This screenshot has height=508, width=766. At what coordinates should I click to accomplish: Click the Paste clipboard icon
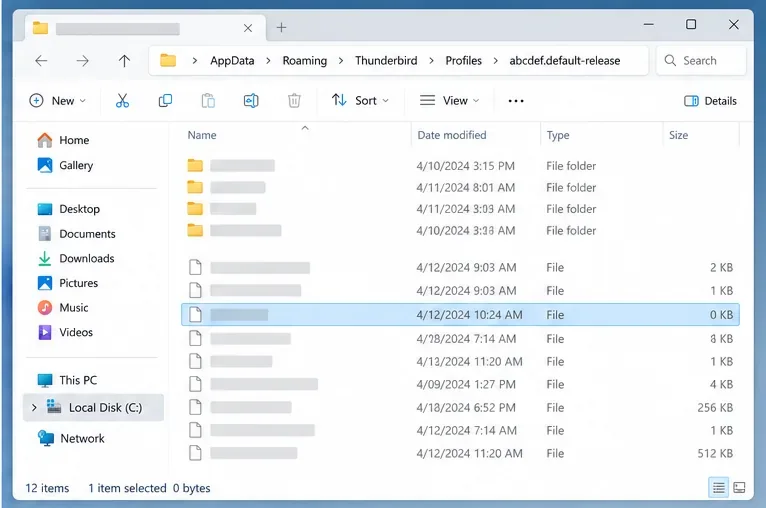[x=208, y=101]
